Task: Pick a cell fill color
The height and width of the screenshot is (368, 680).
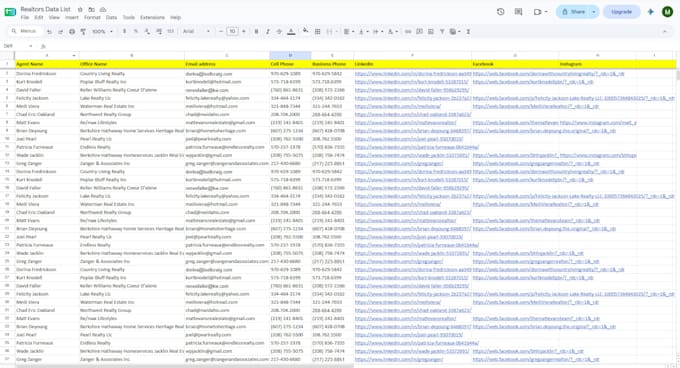Action: click(x=305, y=32)
